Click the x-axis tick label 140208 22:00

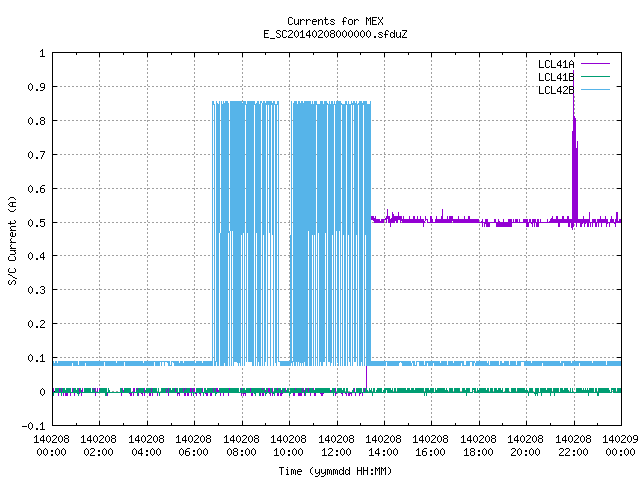(573, 446)
